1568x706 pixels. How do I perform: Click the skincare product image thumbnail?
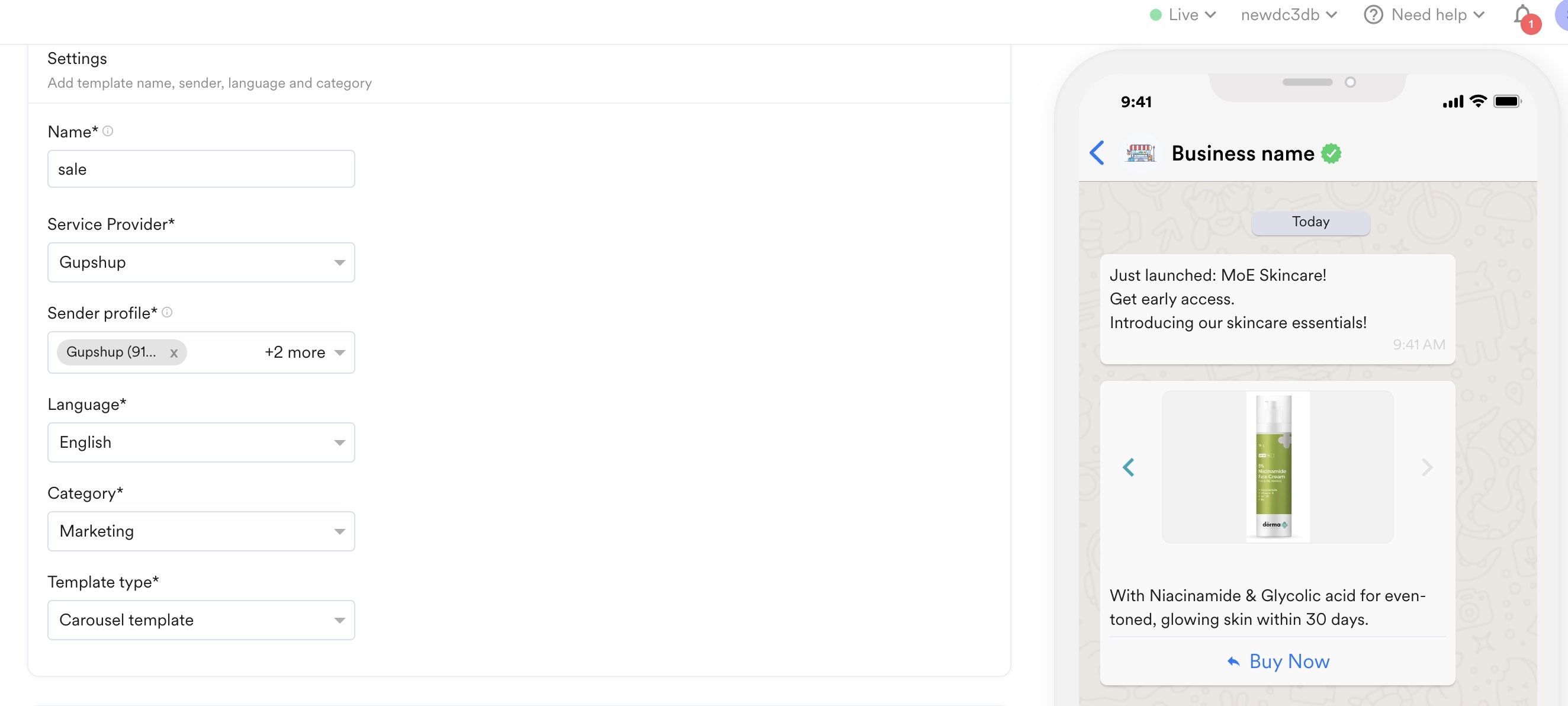(x=1277, y=467)
